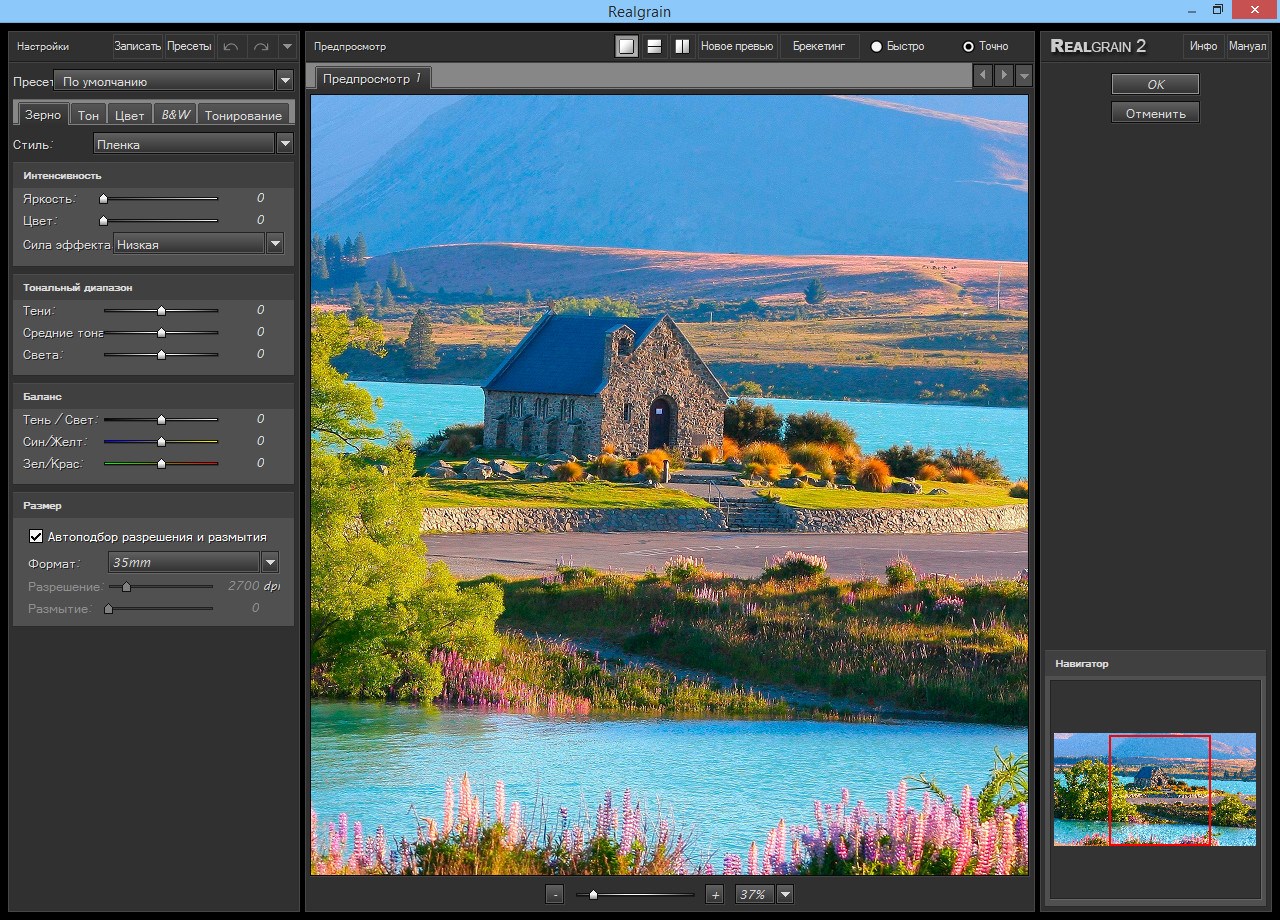The image size is (1280, 920).
Task: Open the Формат 35mm dropdown
Action: click(x=269, y=563)
